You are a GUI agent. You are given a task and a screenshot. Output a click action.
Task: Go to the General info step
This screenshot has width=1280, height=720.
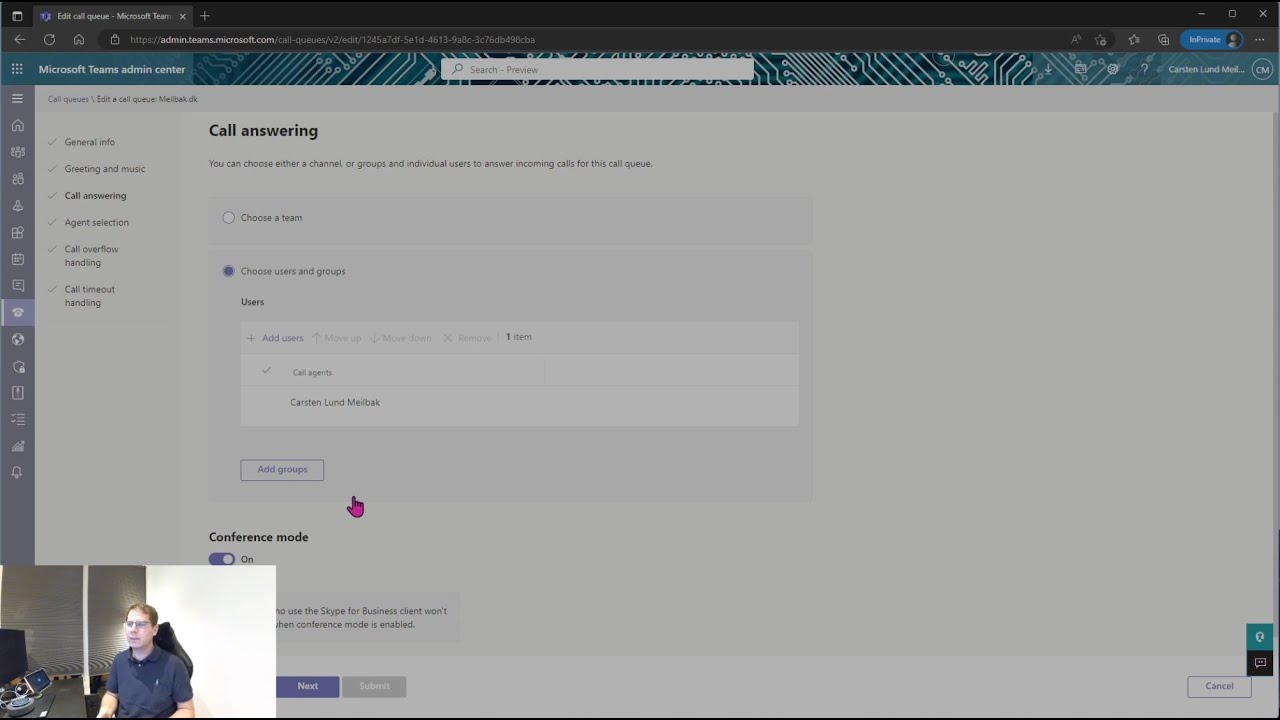[x=90, y=142]
